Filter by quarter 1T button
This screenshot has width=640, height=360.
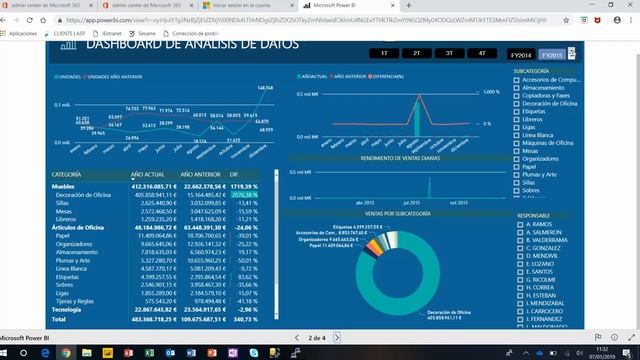[x=384, y=53]
